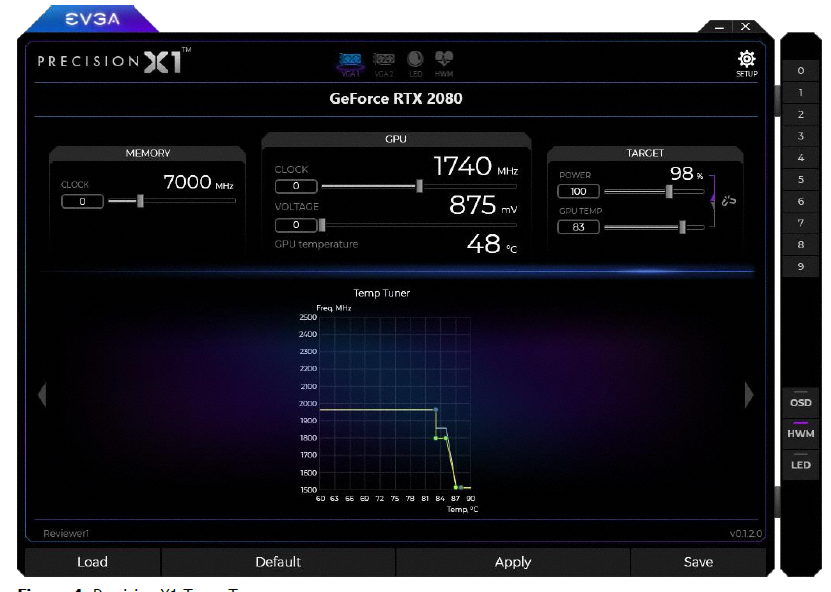This screenshot has width=831, height=592.
Task: Minimize the Precision X1 window
Action: tap(719, 27)
